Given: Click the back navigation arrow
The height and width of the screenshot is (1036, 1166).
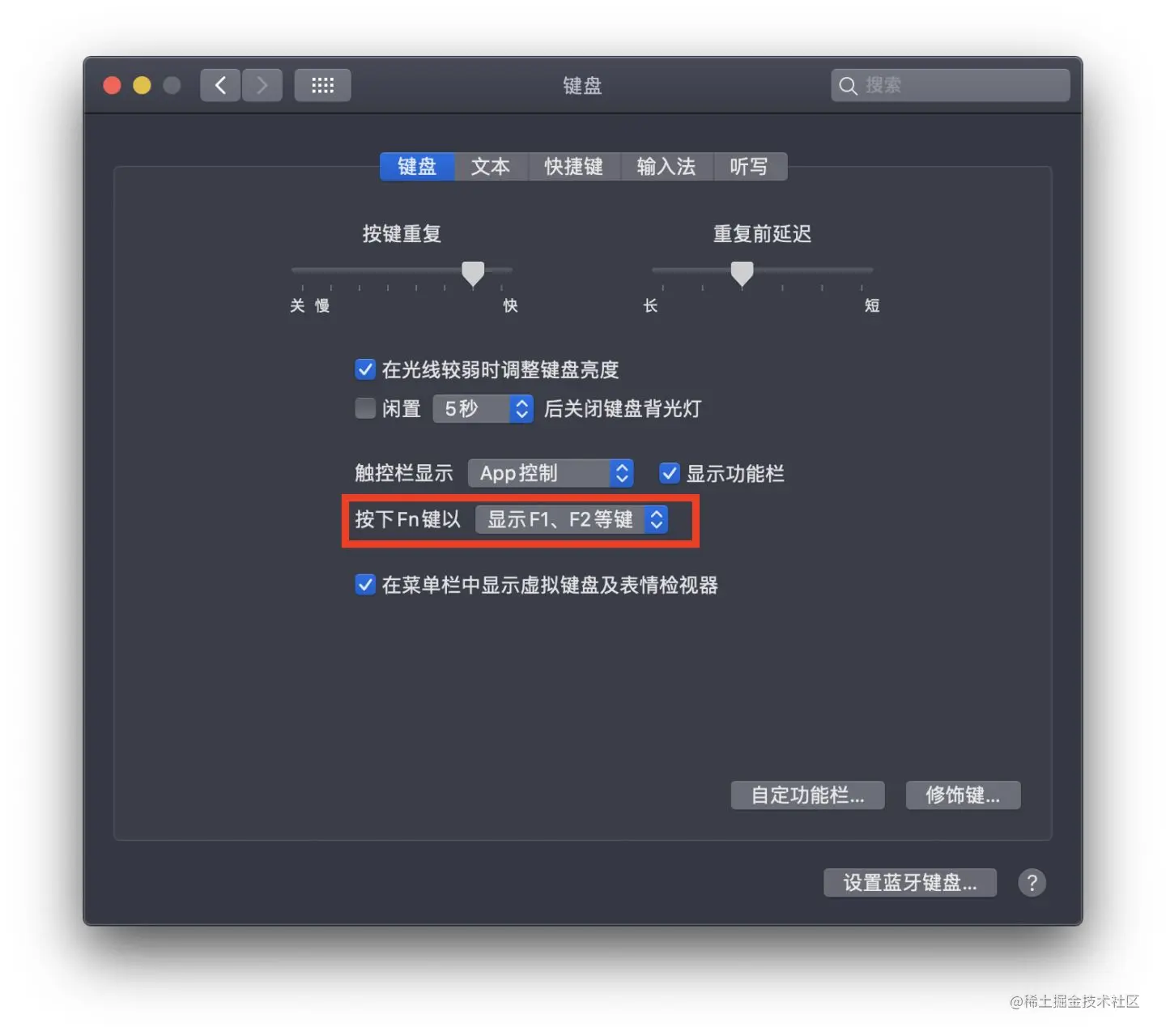Looking at the screenshot, I should [220, 85].
